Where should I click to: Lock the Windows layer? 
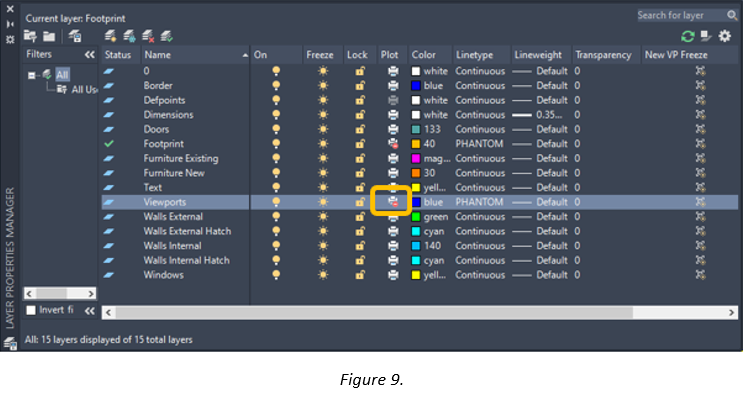pyautogui.click(x=360, y=275)
